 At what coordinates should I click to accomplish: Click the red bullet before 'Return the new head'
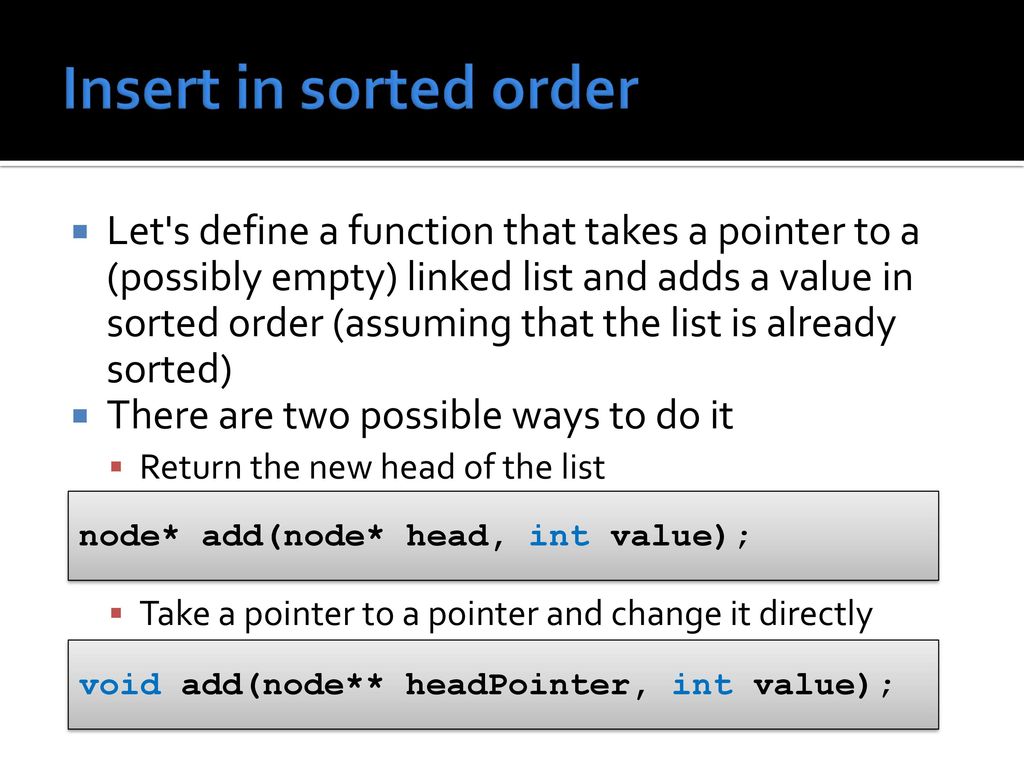pyautogui.click(x=116, y=466)
